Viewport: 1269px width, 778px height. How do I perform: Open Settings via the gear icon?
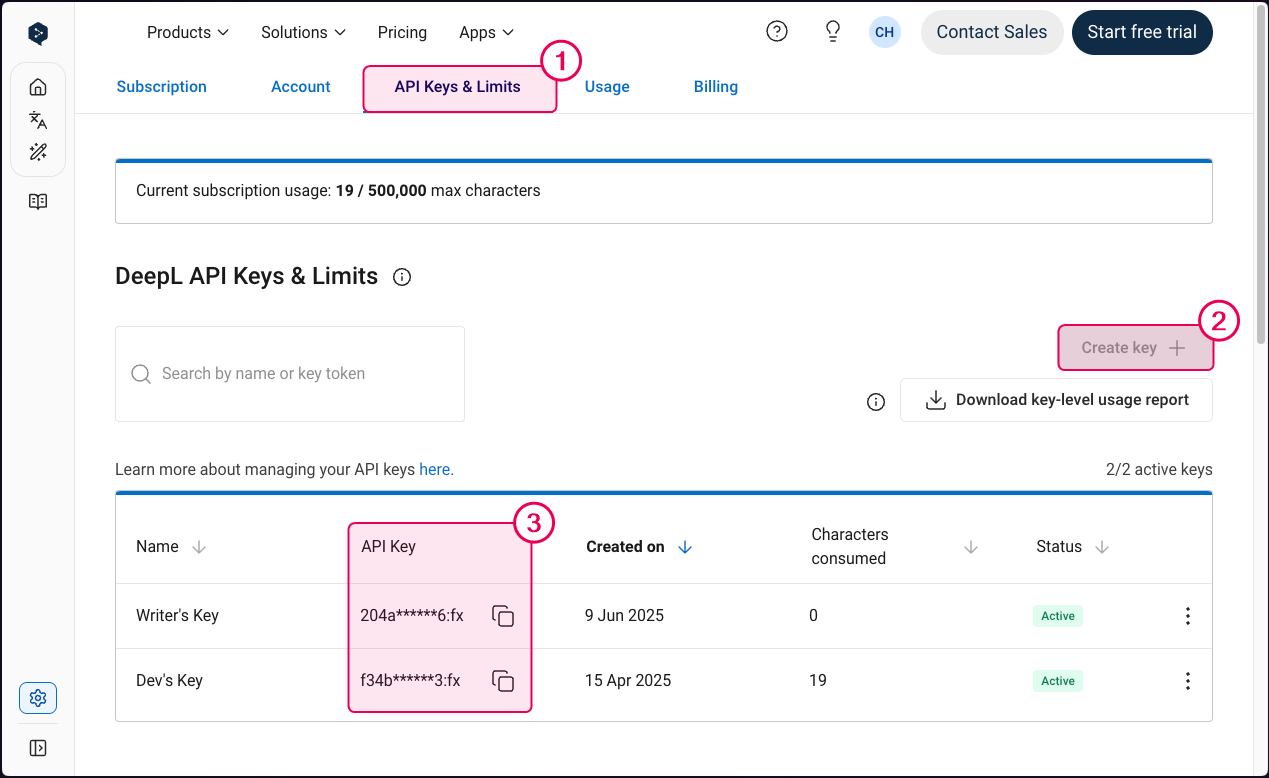click(x=37, y=697)
